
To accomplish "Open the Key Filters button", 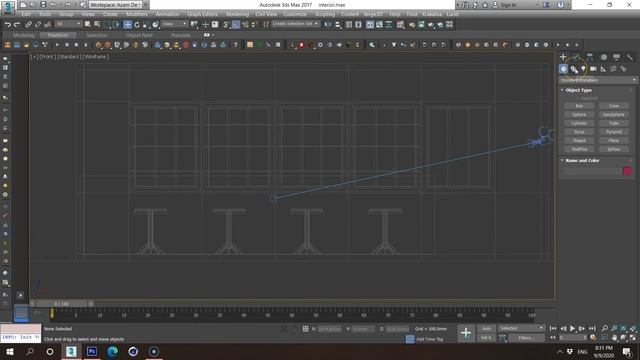I will point(526,338).
